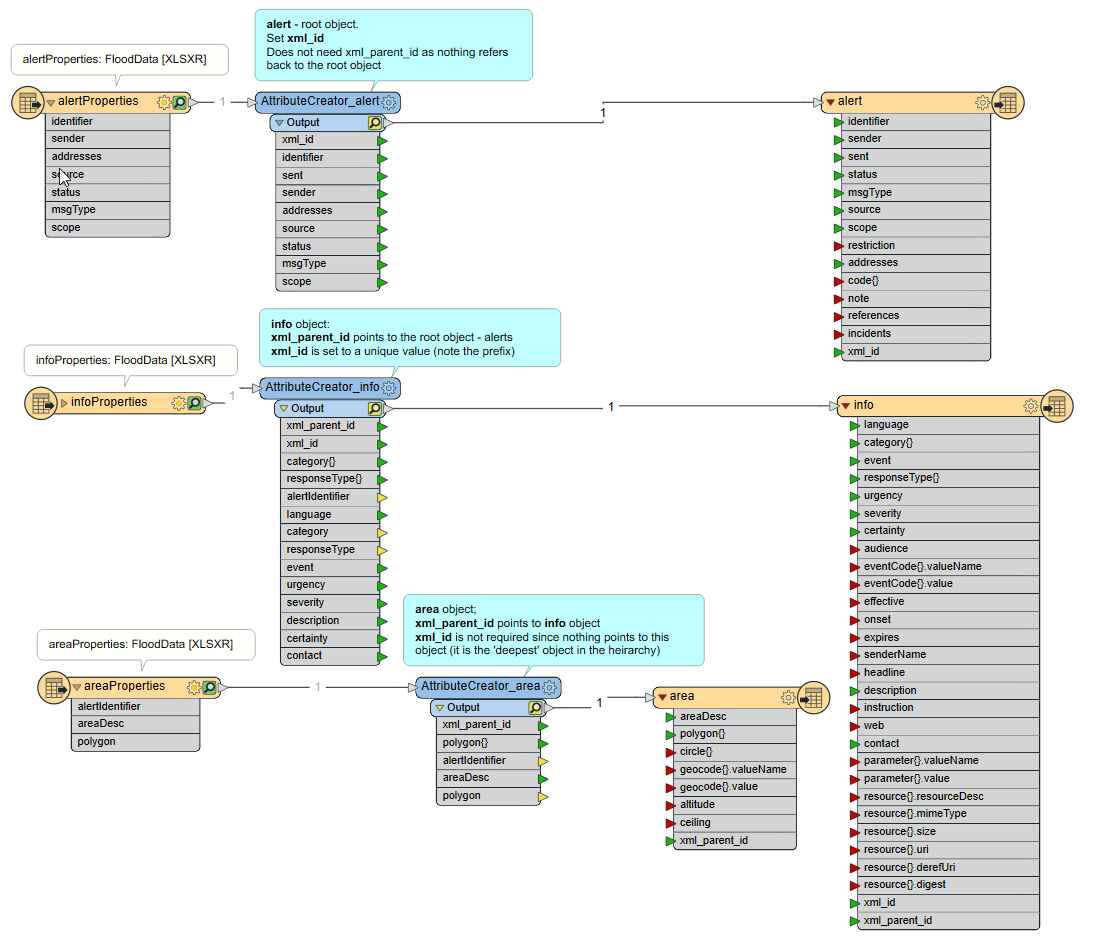Click the feature table icon beside alertProperties

(x=27, y=101)
